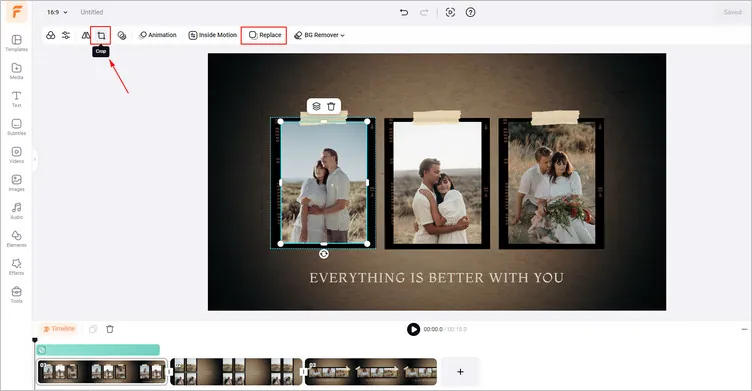Click the Opacity overlapping-circles icon
Image resolution: width=752 pixels, height=391 pixels.
[x=122, y=35]
